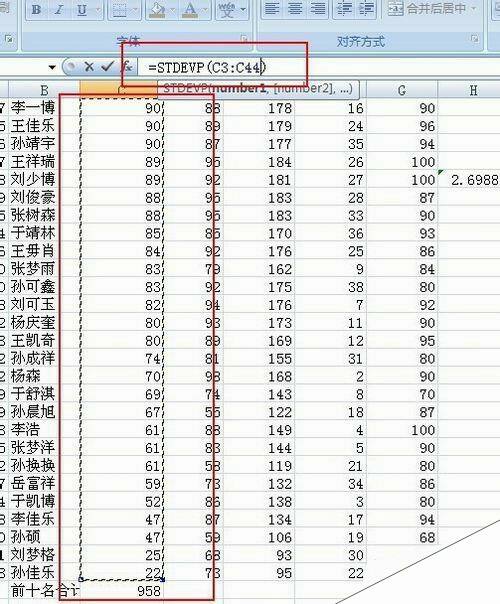Open the underline style dropdown arrow
Screen dimensions: 500x604
coord(97,9)
